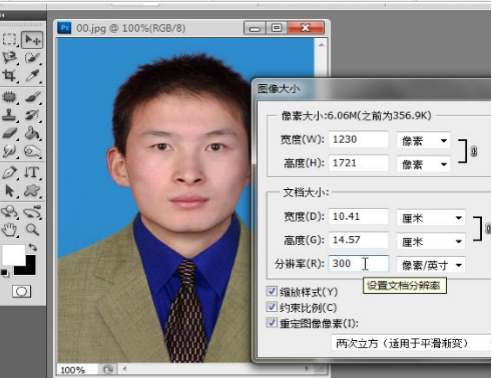Select the Clone Stamp tool

point(9,115)
